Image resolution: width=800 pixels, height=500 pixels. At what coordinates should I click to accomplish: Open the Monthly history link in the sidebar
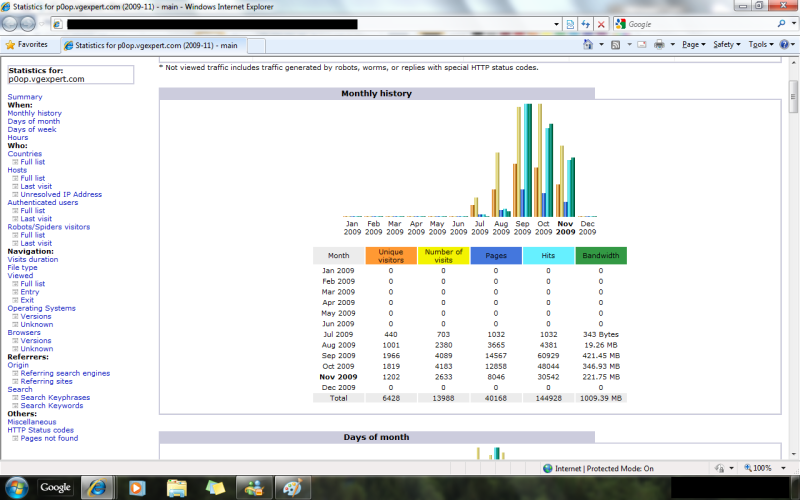pos(34,113)
